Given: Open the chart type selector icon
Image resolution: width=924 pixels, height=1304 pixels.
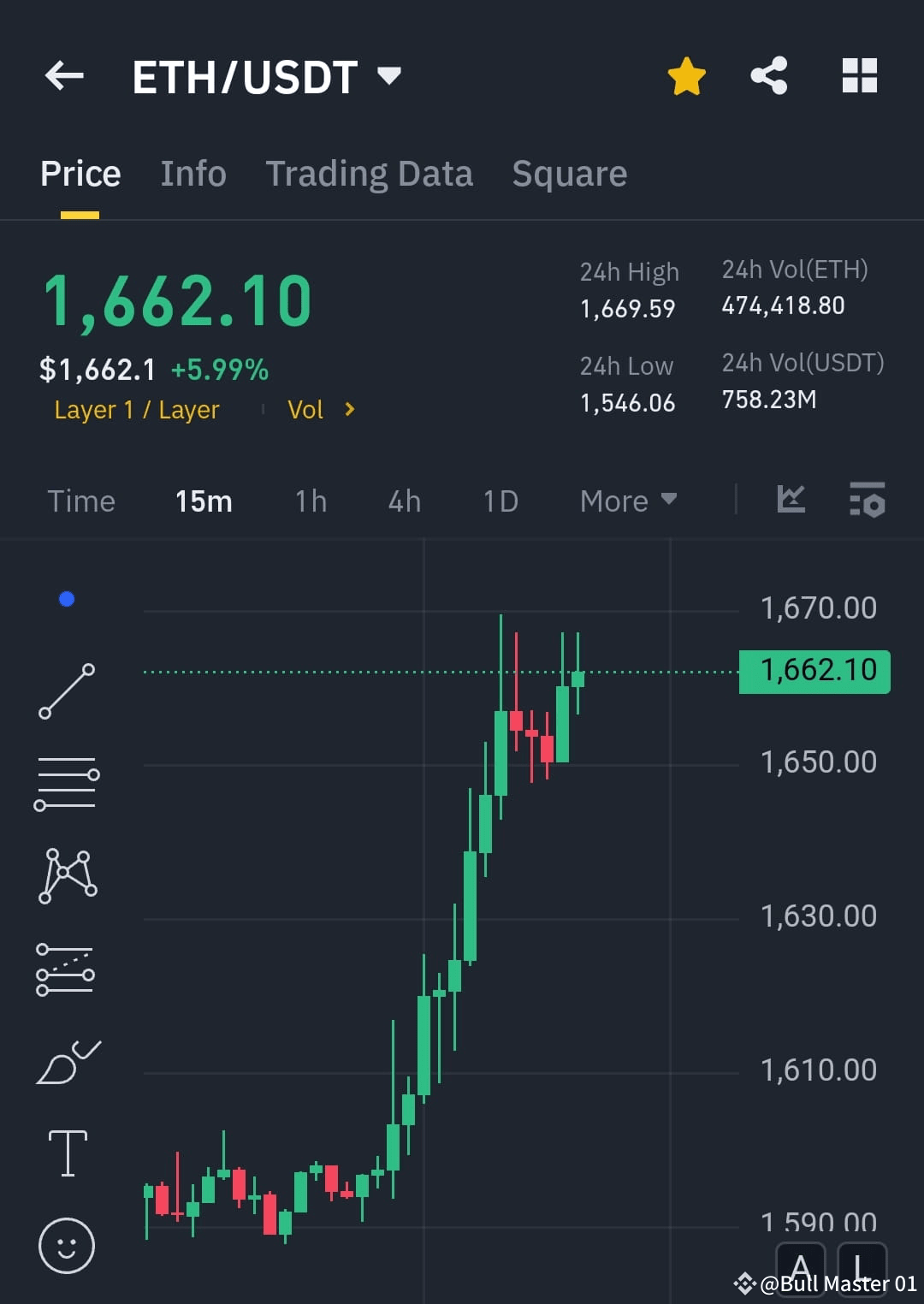Looking at the screenshot, I should pyautogui.click(x=791, y=501).
